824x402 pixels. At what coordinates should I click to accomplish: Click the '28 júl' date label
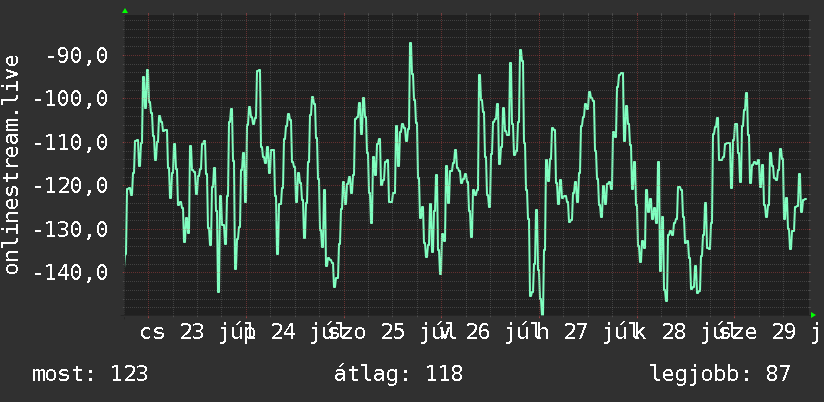tap(693, 333)
